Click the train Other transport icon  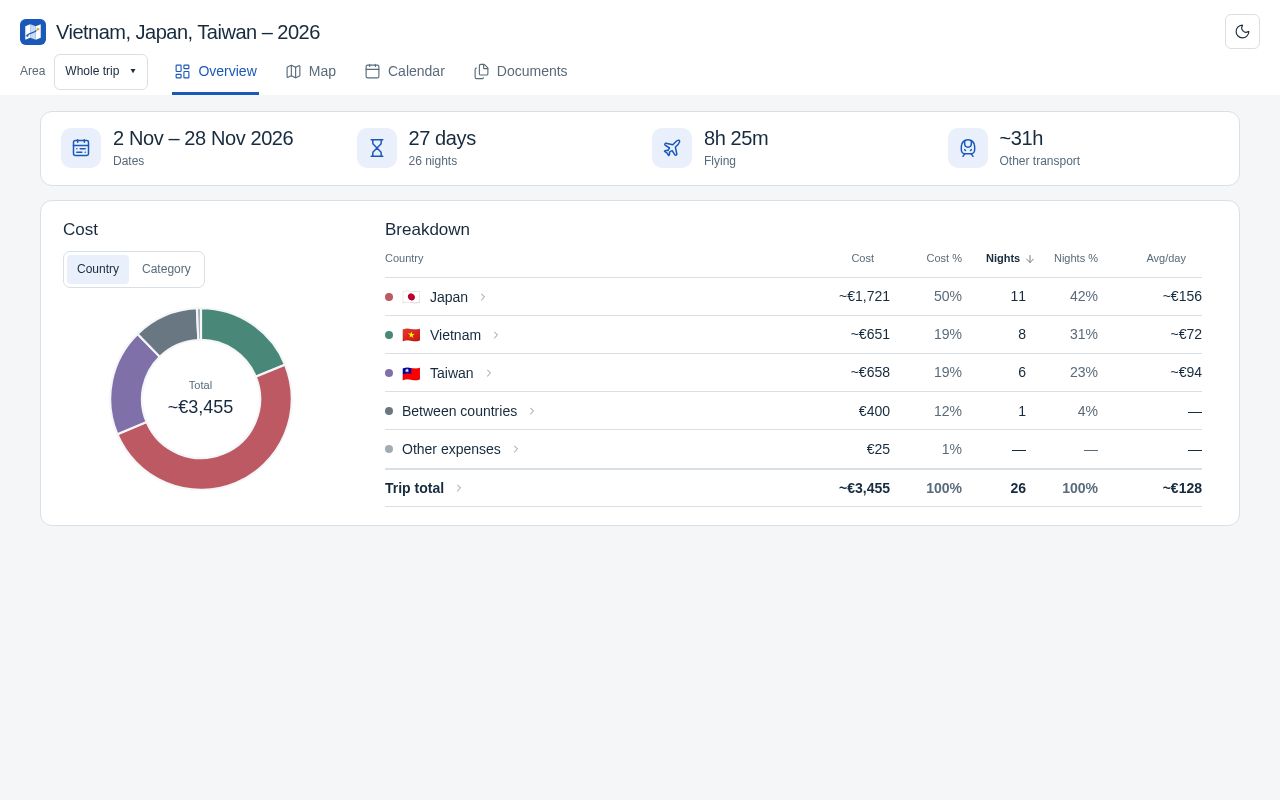(x=968, y=148)
